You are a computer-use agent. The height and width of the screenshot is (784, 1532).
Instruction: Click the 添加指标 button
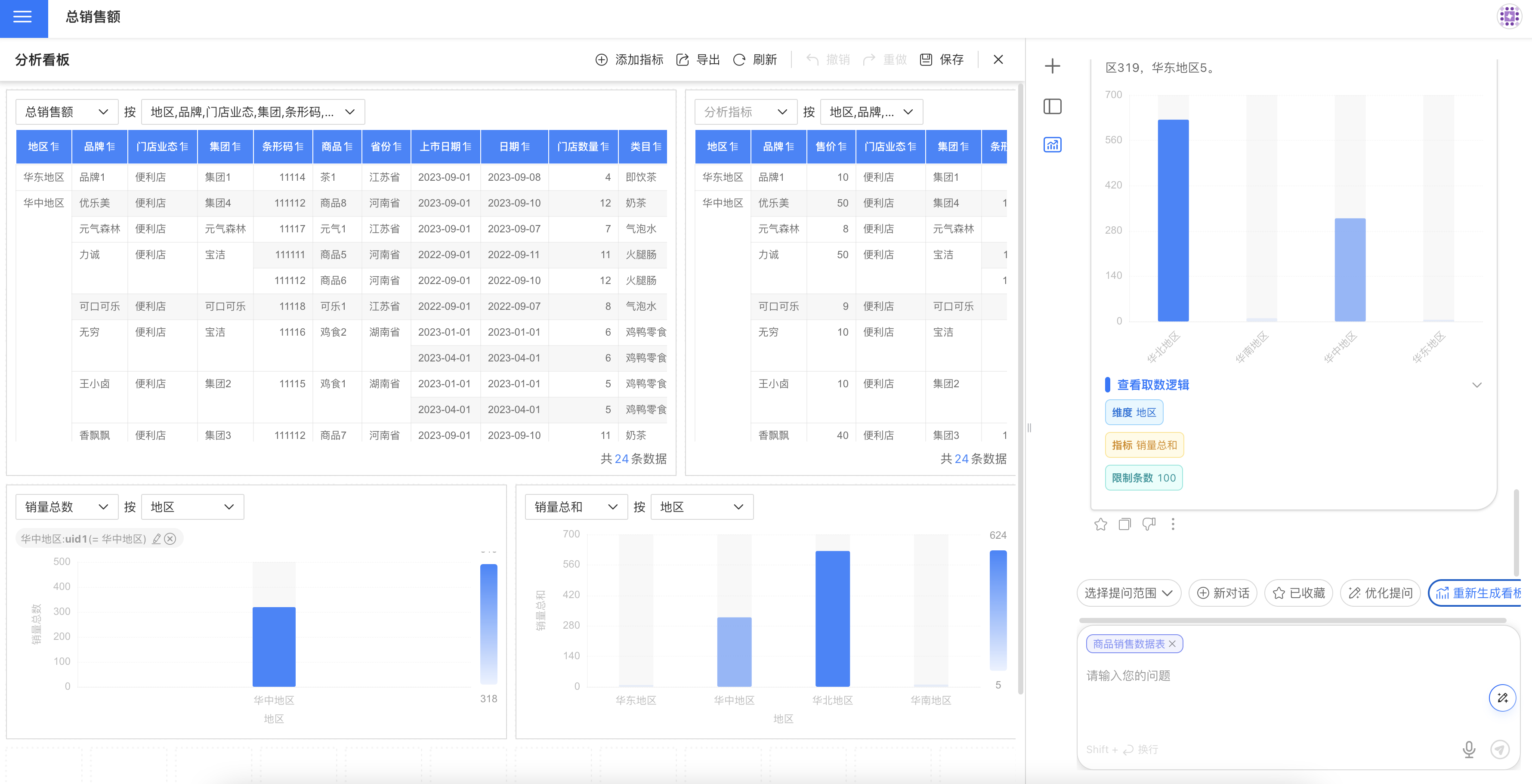click(629, 60)
